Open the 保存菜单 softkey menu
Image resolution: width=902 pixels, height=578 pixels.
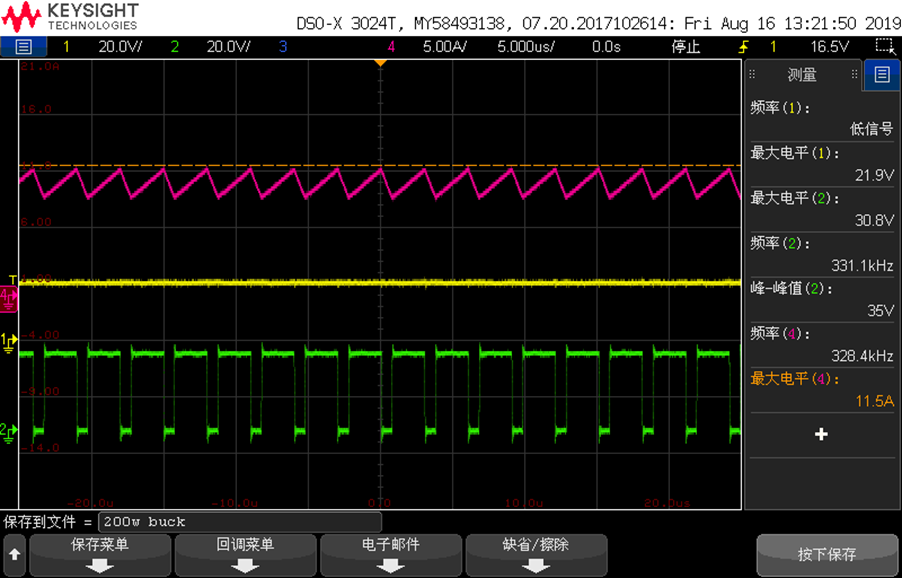[100, 555]
